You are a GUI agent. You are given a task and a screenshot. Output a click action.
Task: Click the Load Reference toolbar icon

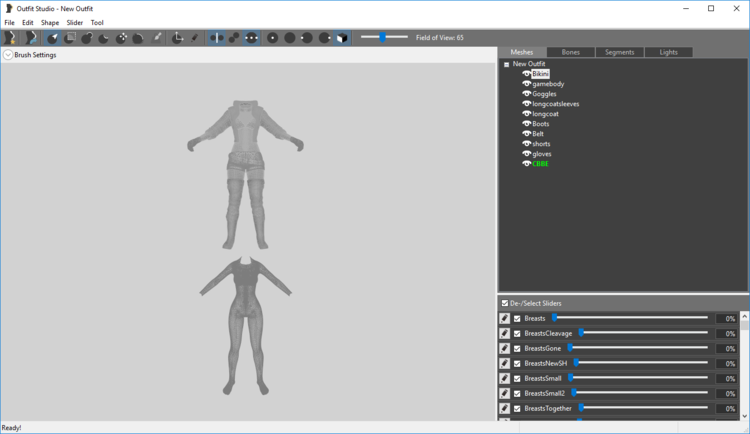tap(31, 38)
